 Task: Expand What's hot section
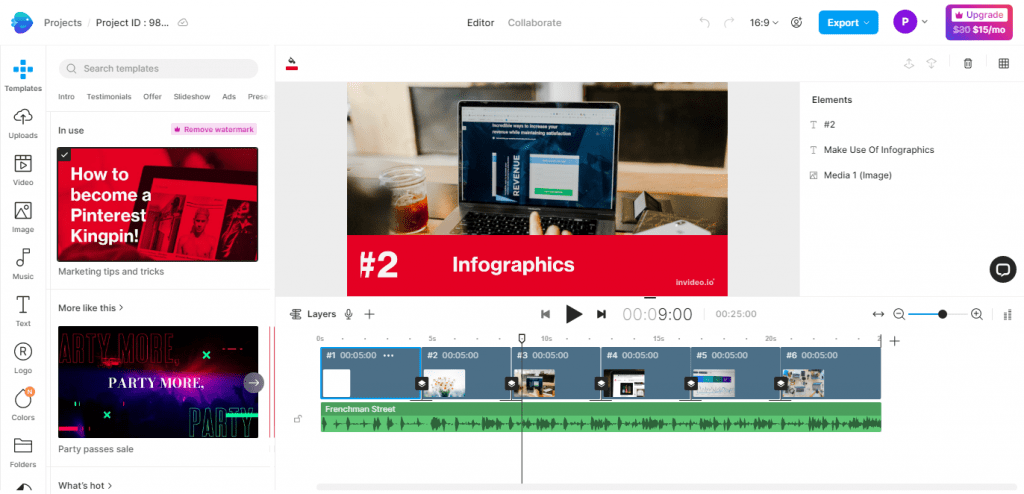pyautogui.click(x=86, y=486)
